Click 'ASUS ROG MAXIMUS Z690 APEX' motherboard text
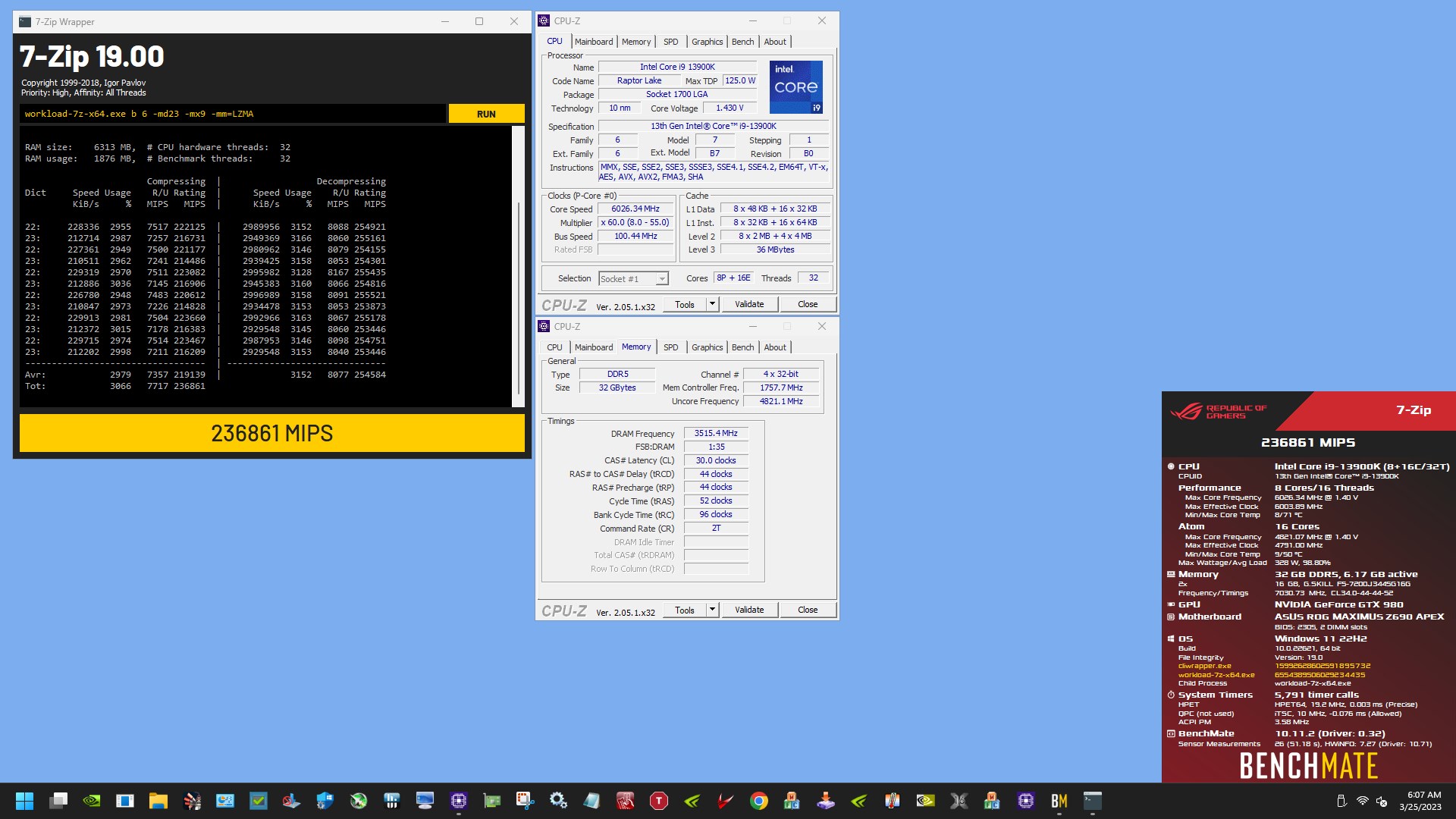Viewport: 1456px width, 819px height. [1359, 617]
